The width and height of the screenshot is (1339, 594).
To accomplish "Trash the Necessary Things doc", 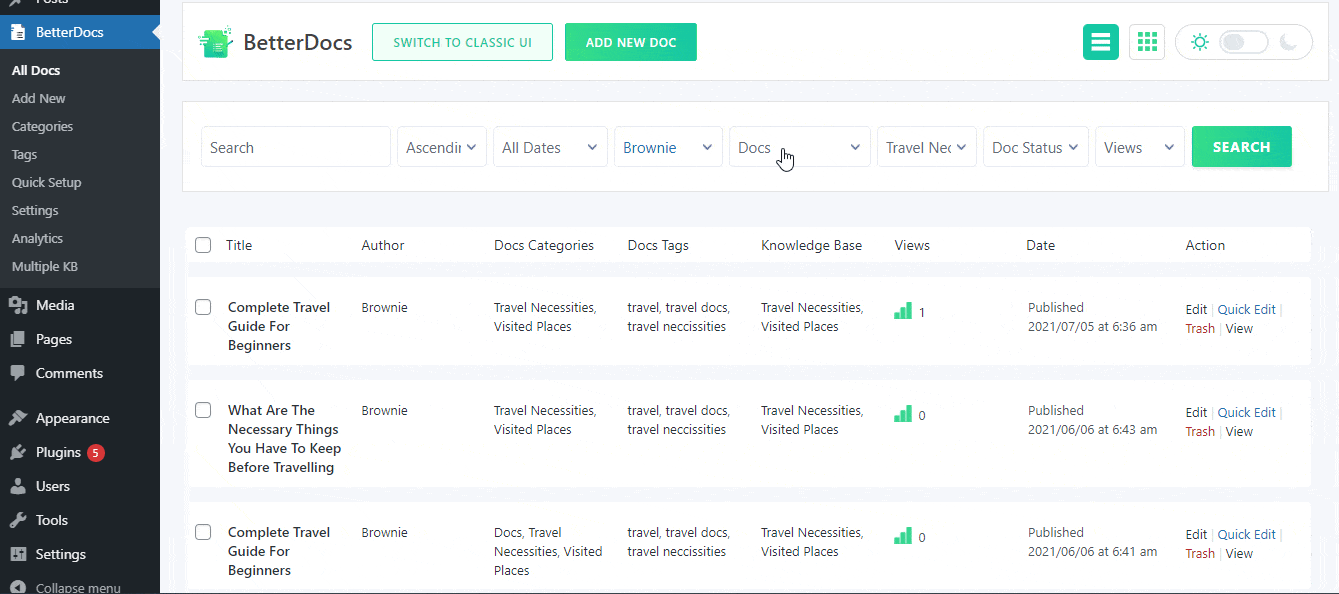I will click(1200, 431).
